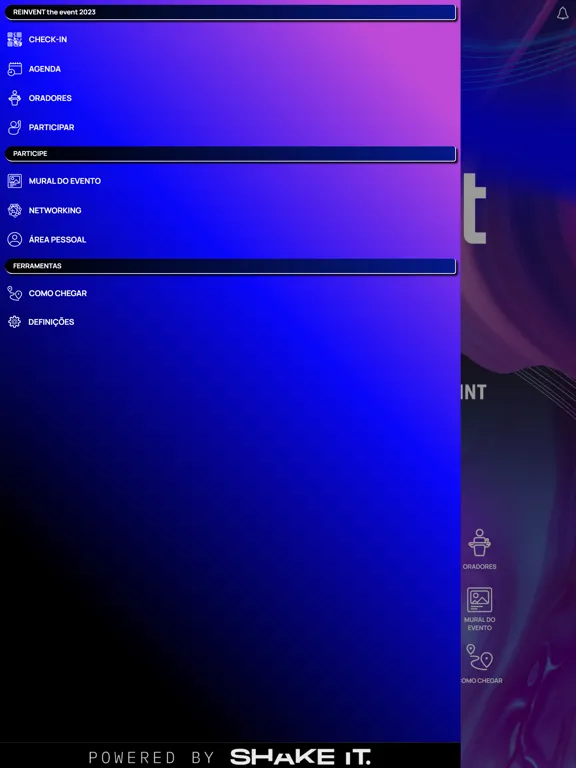Image resolution: width=576 pixels, height=768 pixels.
Task: Click the FERRAMENTAS section header
Action: tap(230, 266)
